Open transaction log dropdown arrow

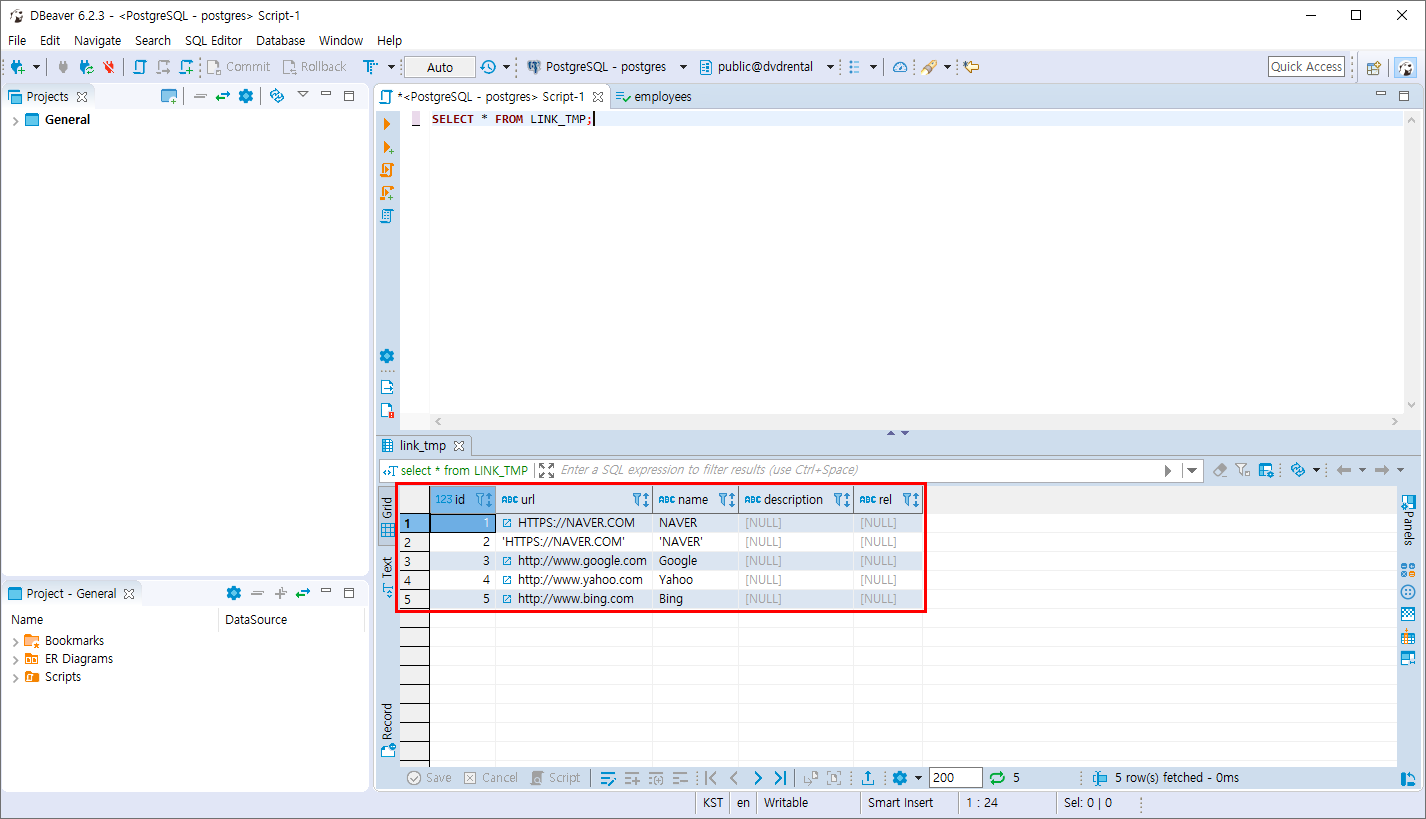(506, 67)
